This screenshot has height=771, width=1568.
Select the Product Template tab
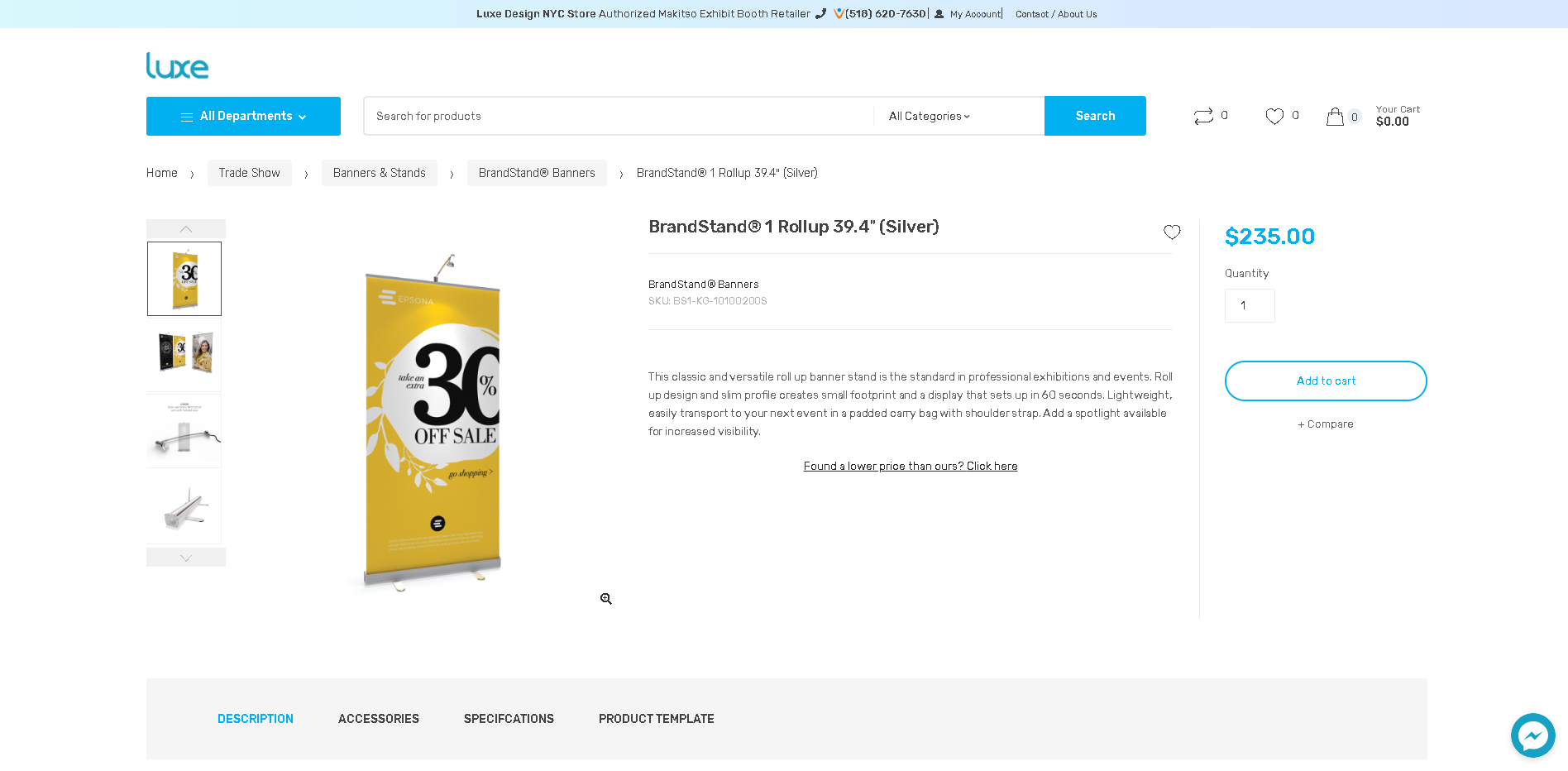(657, 719)
